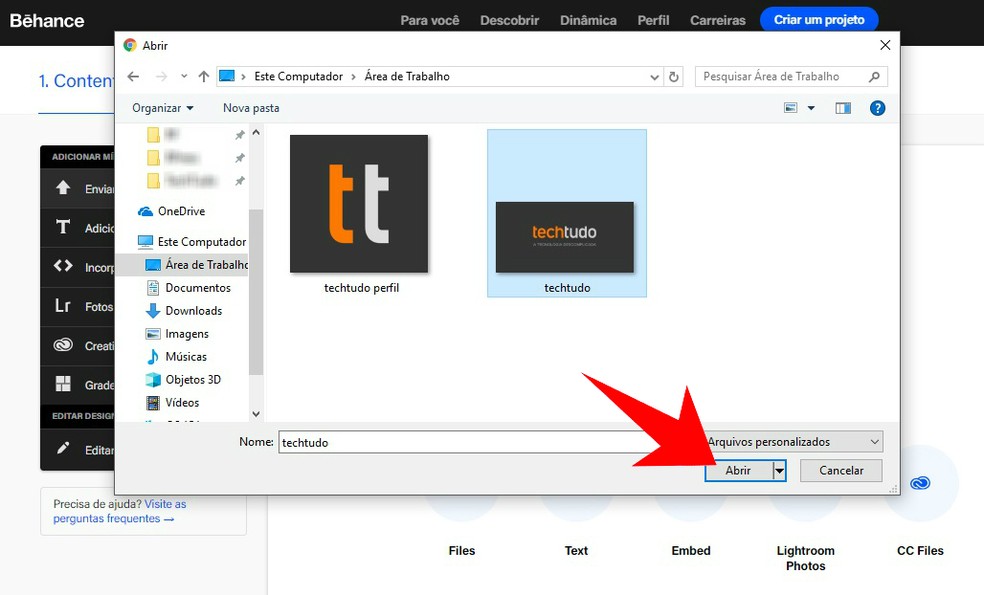984x595 pixels.
Task: Click the back arrow in the dialog
Action: tap(133, 76)
